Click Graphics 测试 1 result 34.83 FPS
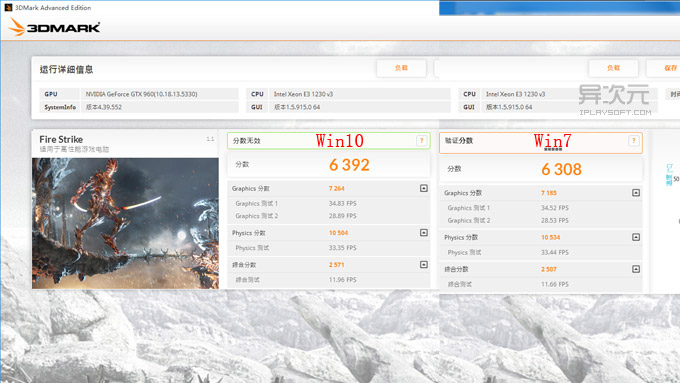Screen dimensions: 680x383 (343, 203)
